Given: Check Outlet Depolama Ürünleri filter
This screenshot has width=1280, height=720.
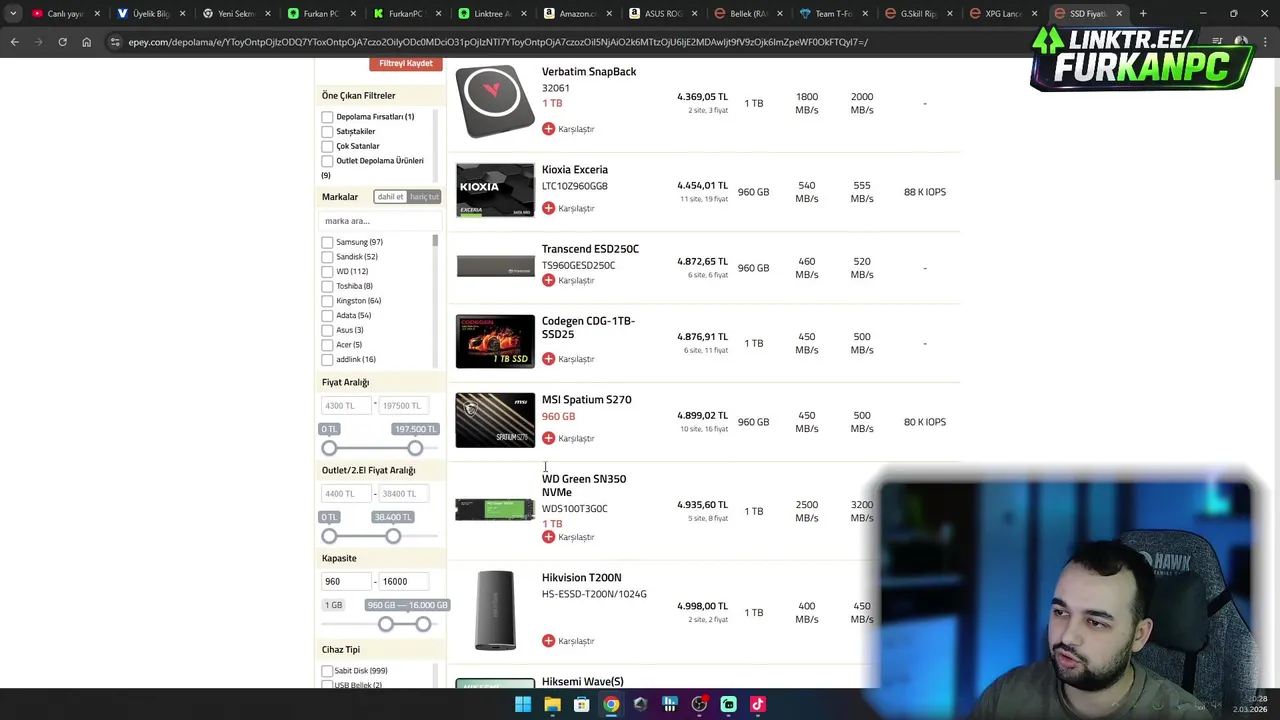Looking at the screenshot, I should point(327,161).
